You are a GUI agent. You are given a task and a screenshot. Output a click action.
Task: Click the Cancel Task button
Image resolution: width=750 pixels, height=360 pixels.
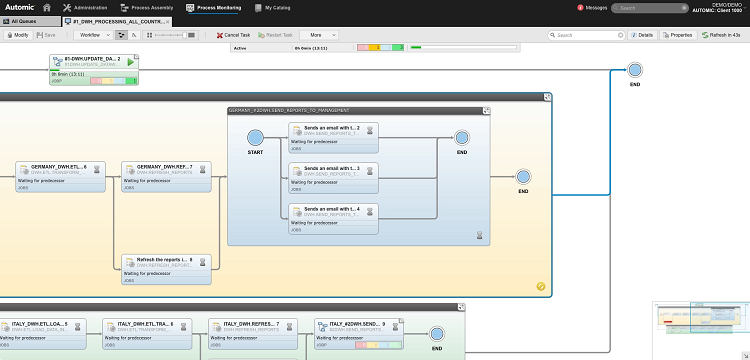(233, 35)
